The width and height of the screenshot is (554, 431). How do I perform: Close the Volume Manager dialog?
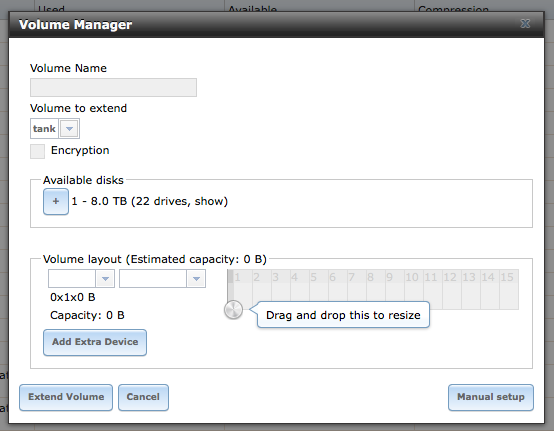tap(525, 24)
